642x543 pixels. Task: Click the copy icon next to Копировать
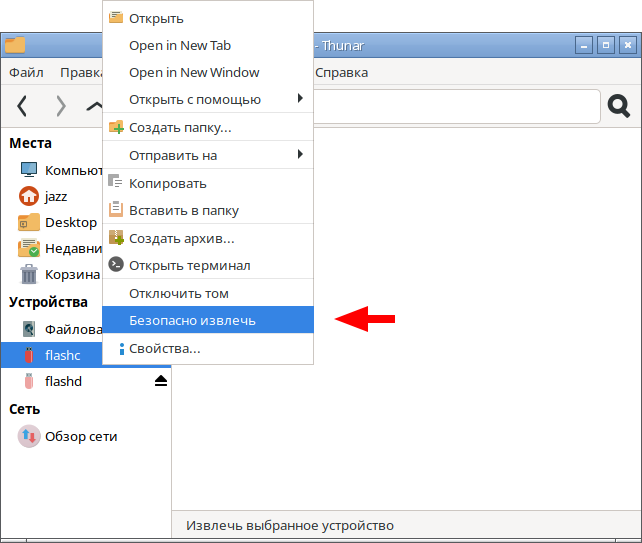pos(115,182)
